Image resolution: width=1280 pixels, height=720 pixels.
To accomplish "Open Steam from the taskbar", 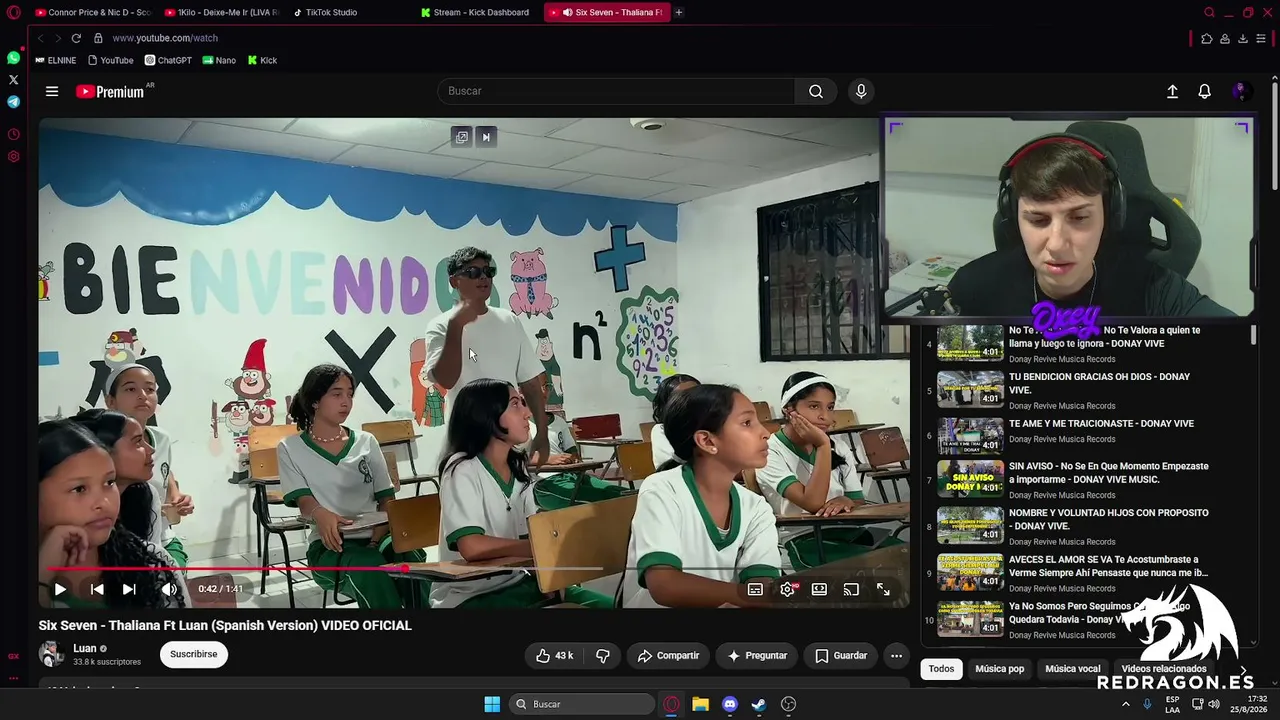I will (x=759, y=704).
